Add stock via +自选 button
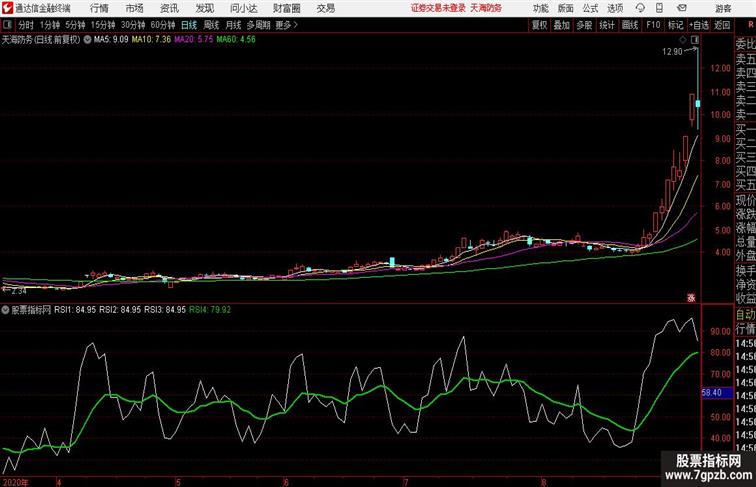The width and height of the screenshot is (756, 487). pyautogui.click(x=699, y=25)
